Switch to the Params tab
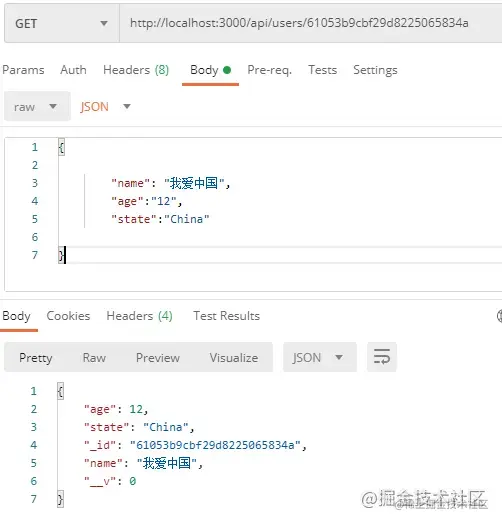The width and height of the screenshot is (502, 524). pos(23,70)
